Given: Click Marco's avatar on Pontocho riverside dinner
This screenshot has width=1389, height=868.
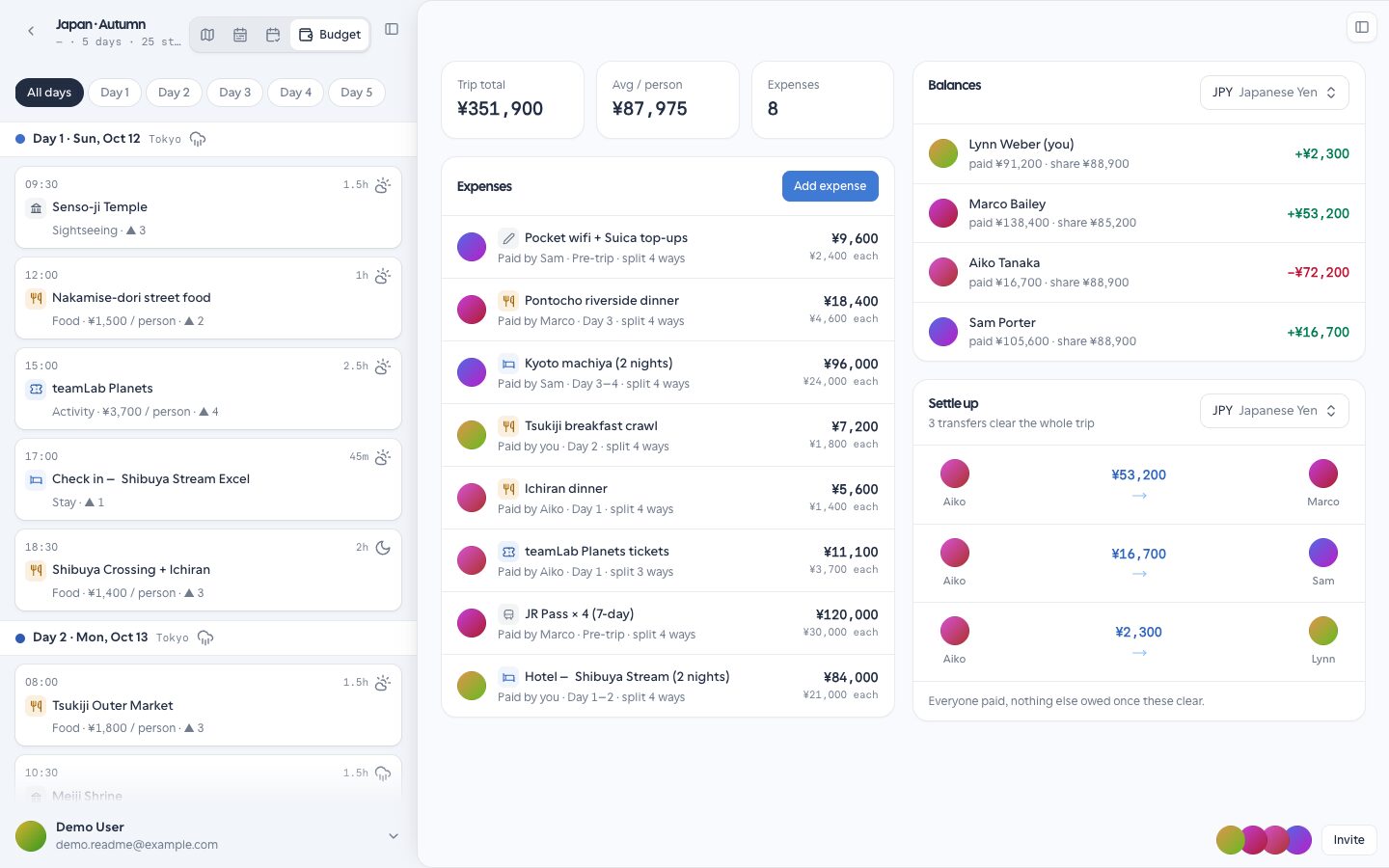Looking at the screenshot, I should (x=472, y=310).
